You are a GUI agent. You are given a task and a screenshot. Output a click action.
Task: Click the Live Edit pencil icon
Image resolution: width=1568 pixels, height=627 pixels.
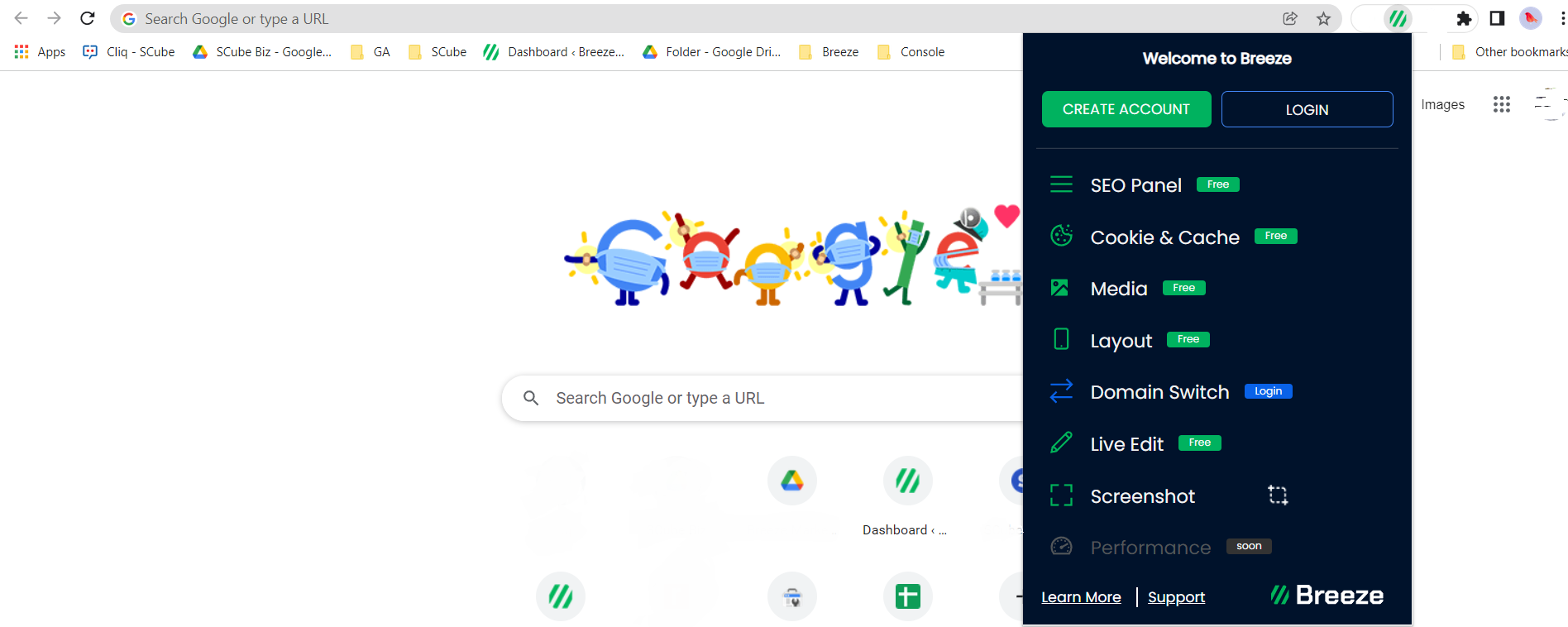tap(1061, 443)
